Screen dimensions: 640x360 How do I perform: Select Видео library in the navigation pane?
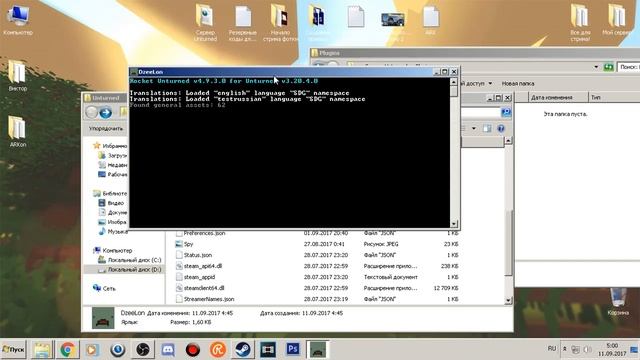[x=111, y=203]
